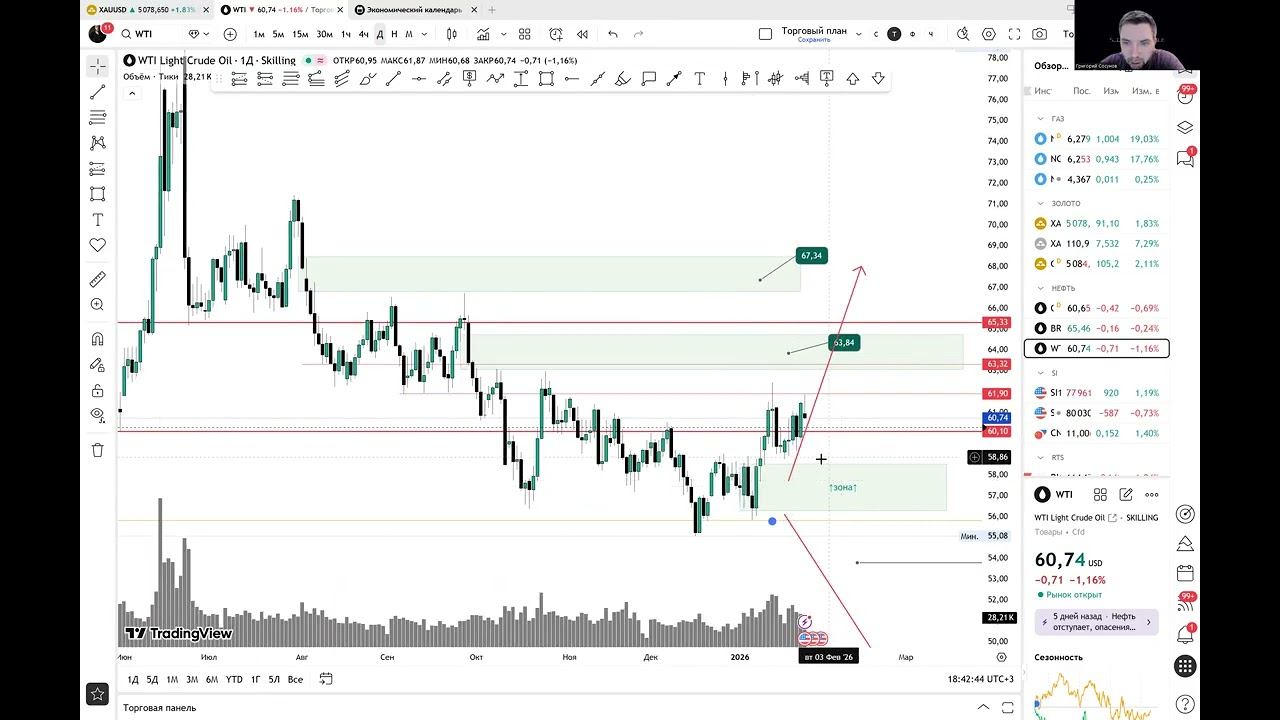The width and height of the screenshot is (1280, 720).
Task: Undo the last chart action
Action: tap(613, 34)
